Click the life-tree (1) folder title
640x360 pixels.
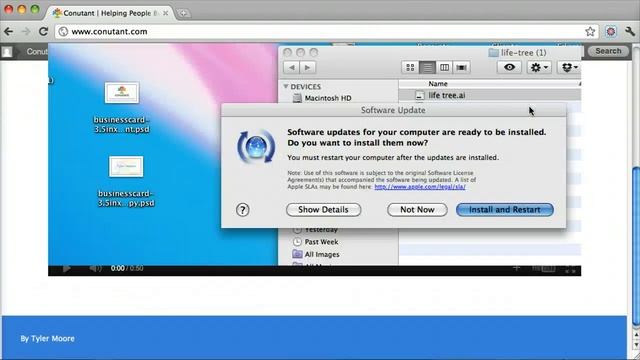point(518,53)
